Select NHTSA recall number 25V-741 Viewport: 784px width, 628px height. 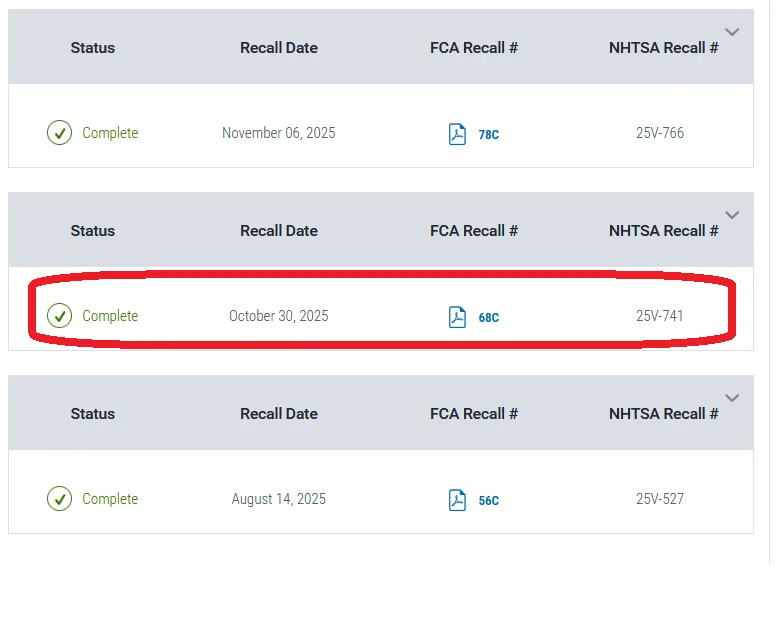pyautogui.click(x=660, y=316)
